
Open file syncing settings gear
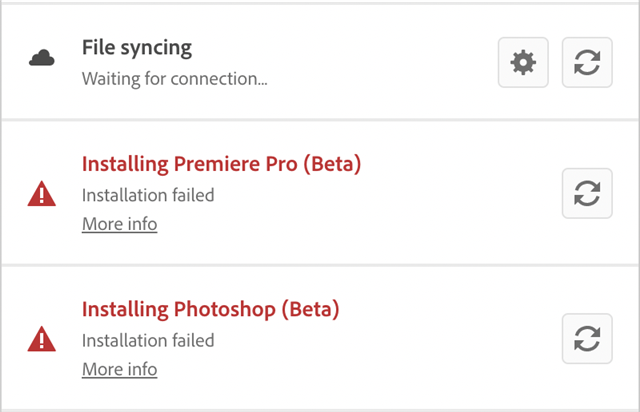523,62
